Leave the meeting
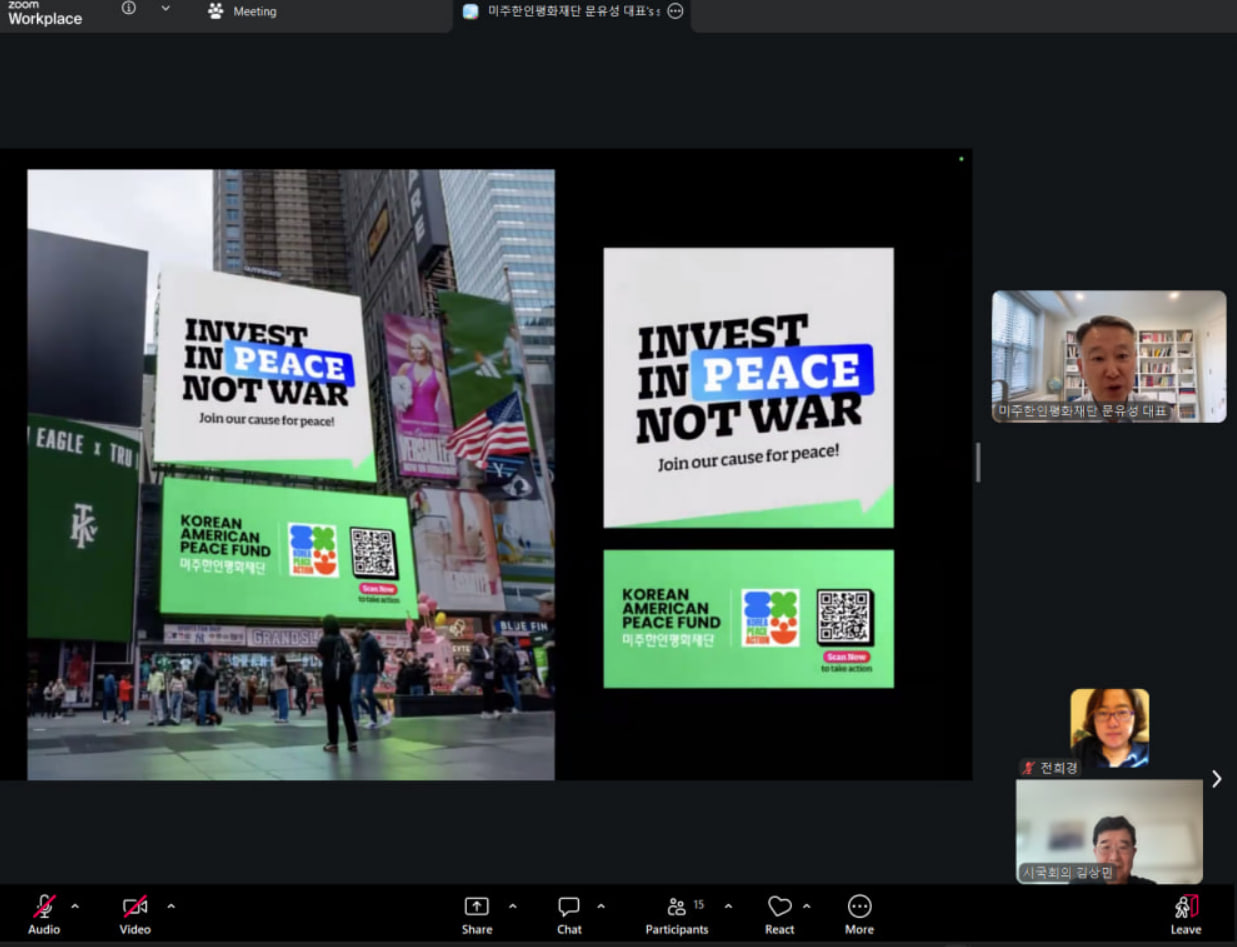1237x947 pixels. (1186, 914)
